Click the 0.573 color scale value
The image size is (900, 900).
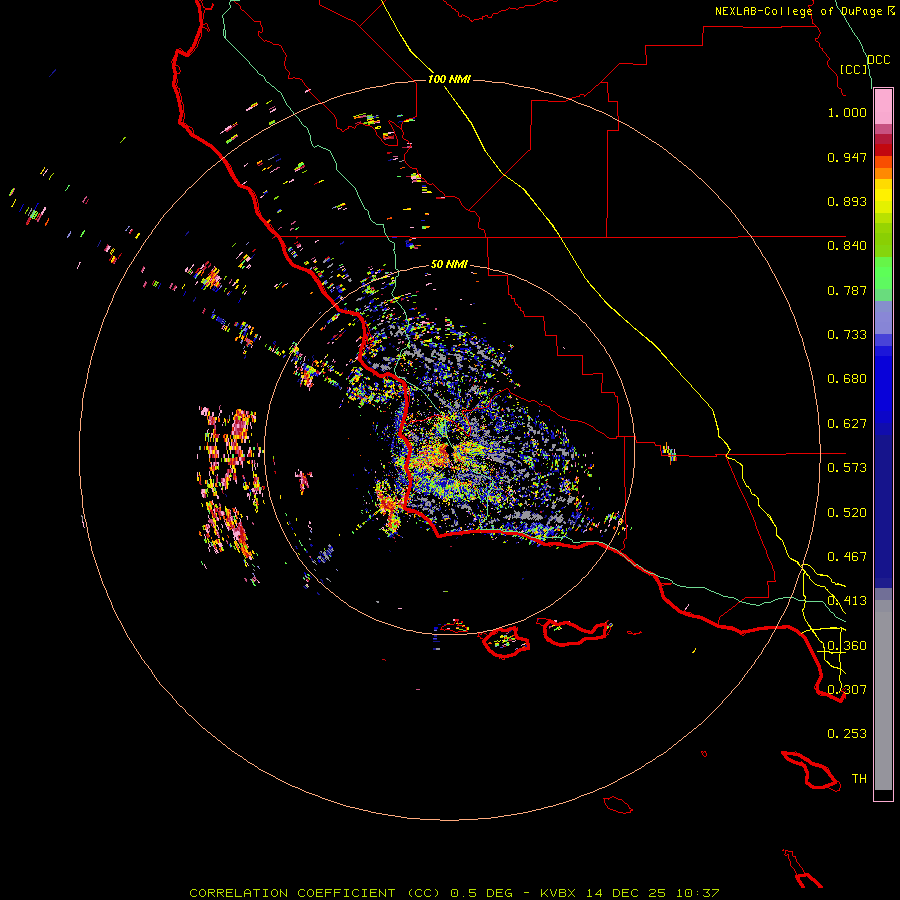coord(847,468)
